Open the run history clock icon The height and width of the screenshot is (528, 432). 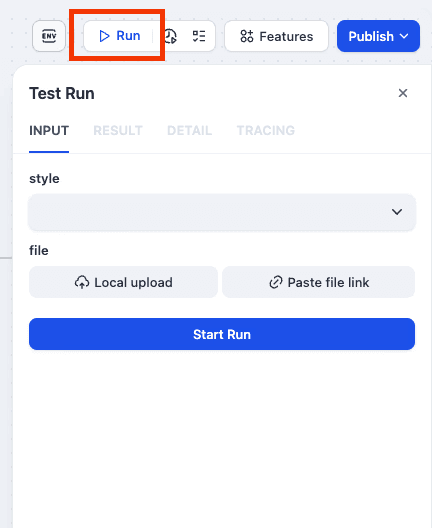pos(171,36)
